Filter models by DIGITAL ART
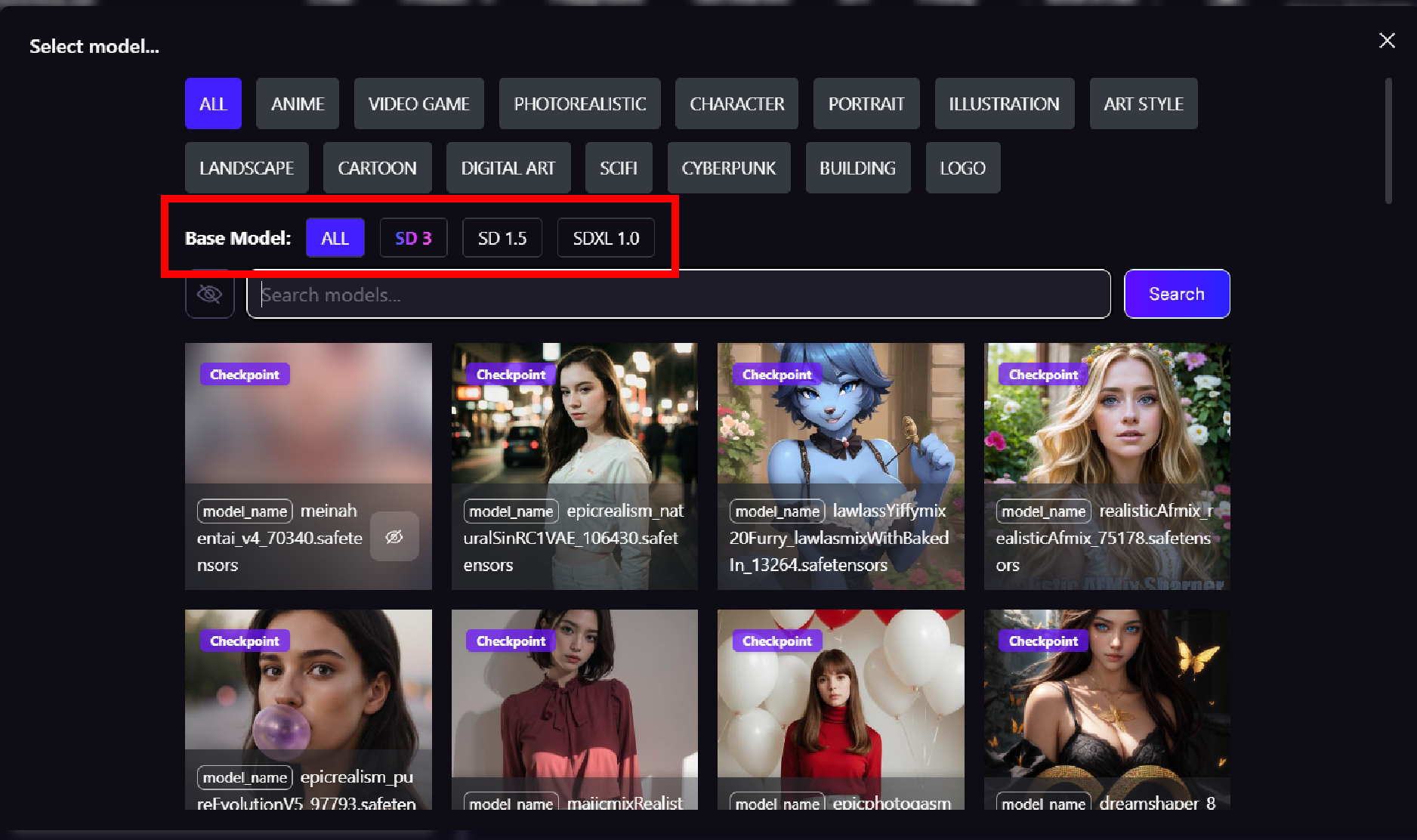Screen dimensions: 1417x840 pos(508,168)
